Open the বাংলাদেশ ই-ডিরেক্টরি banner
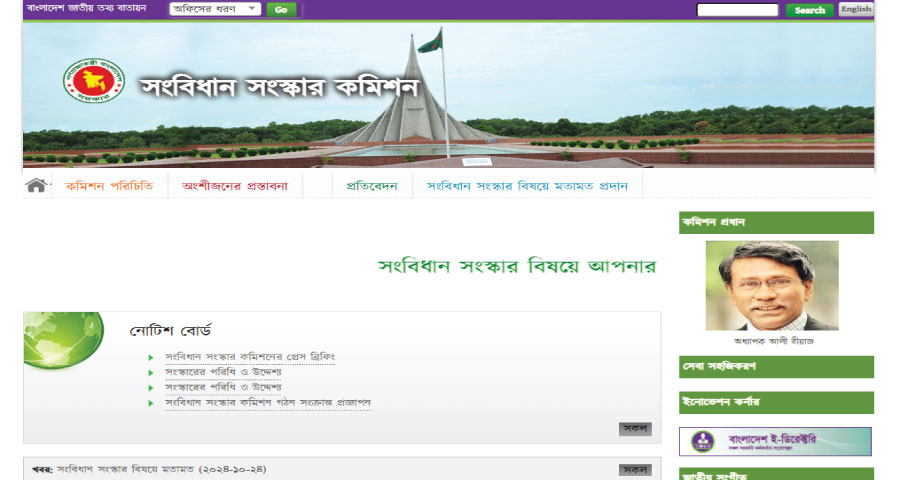 pyautogui.click(x=775, y=442)
